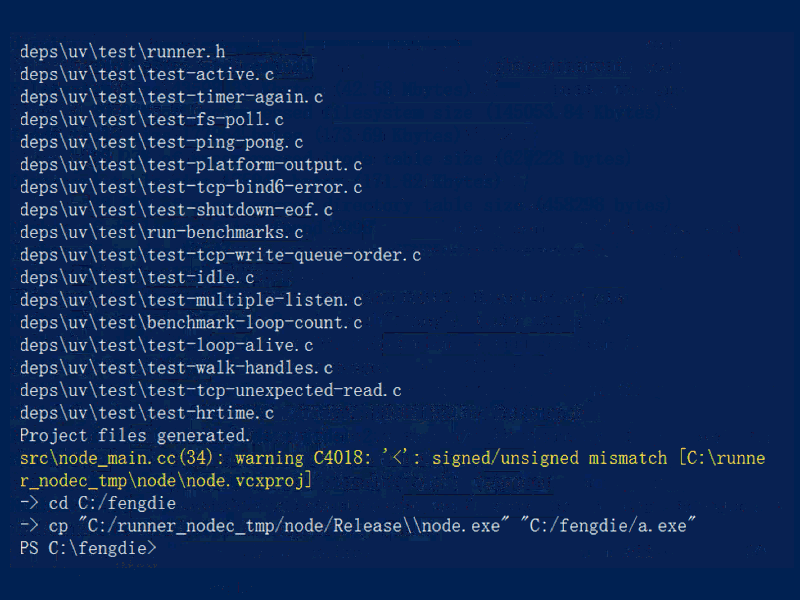This screenshot has width=800, height=600.
Task: Click the test-tcp-bind6-error.c file path
Action: click(x=191, y=187)
